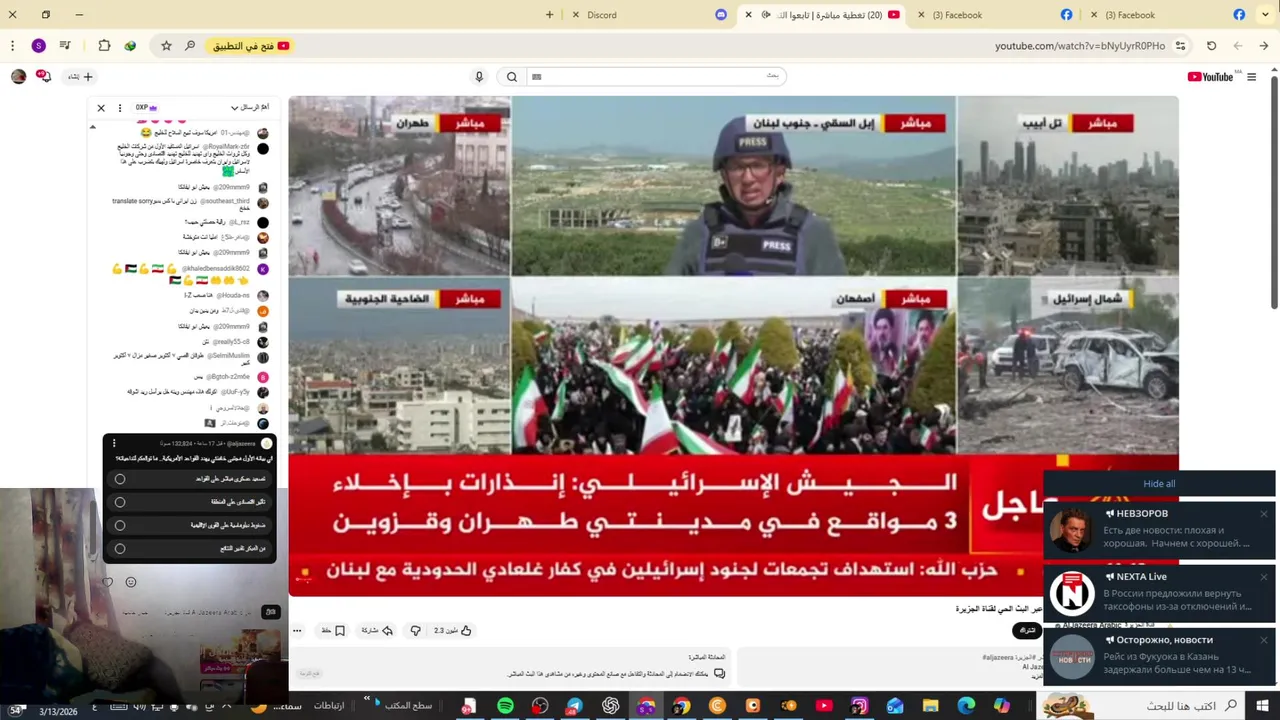
Task: Click the address bar URL
Action: [x=1080, y=46]
